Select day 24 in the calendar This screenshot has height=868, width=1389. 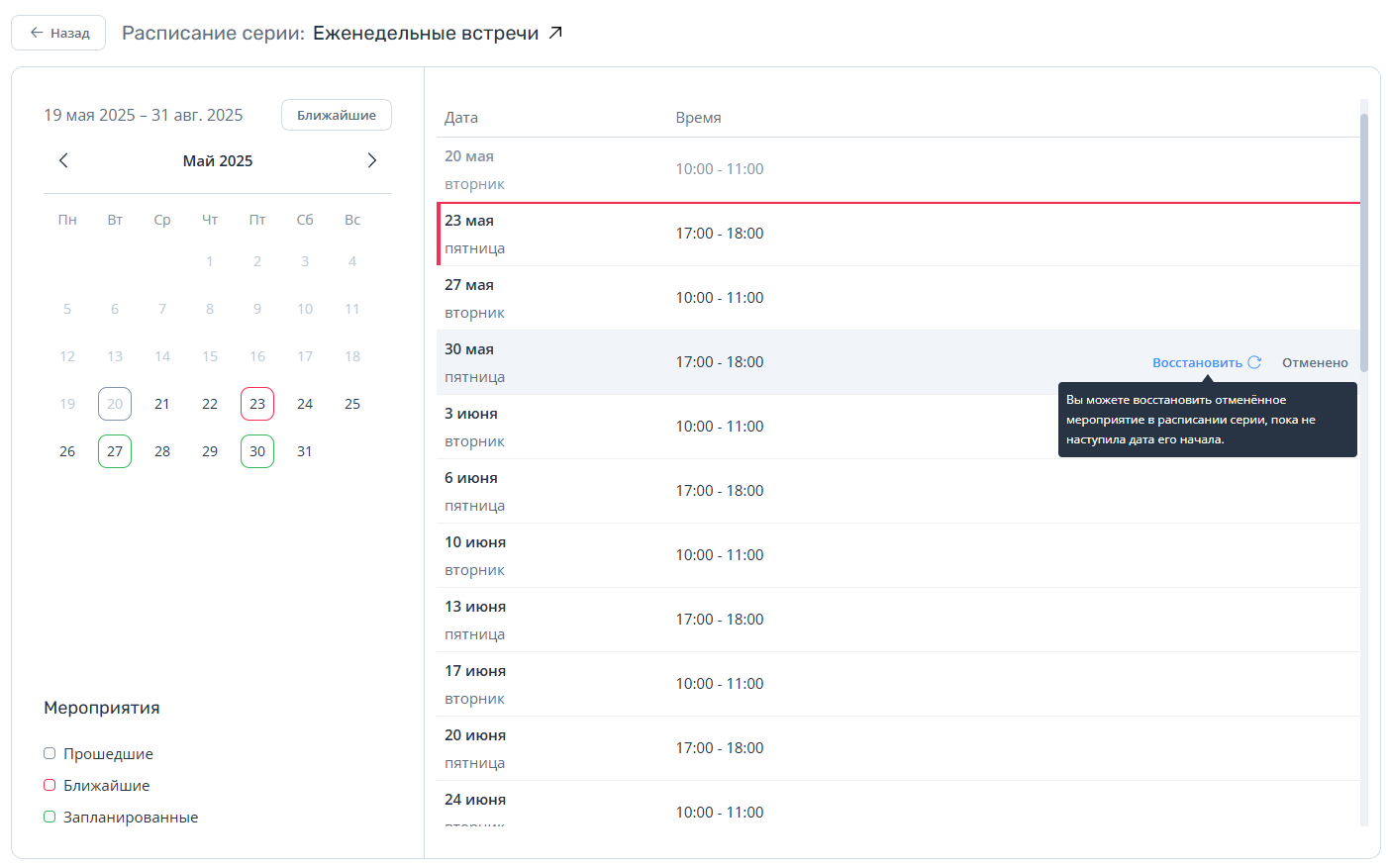pyautogui.click(x=305, y=404)
